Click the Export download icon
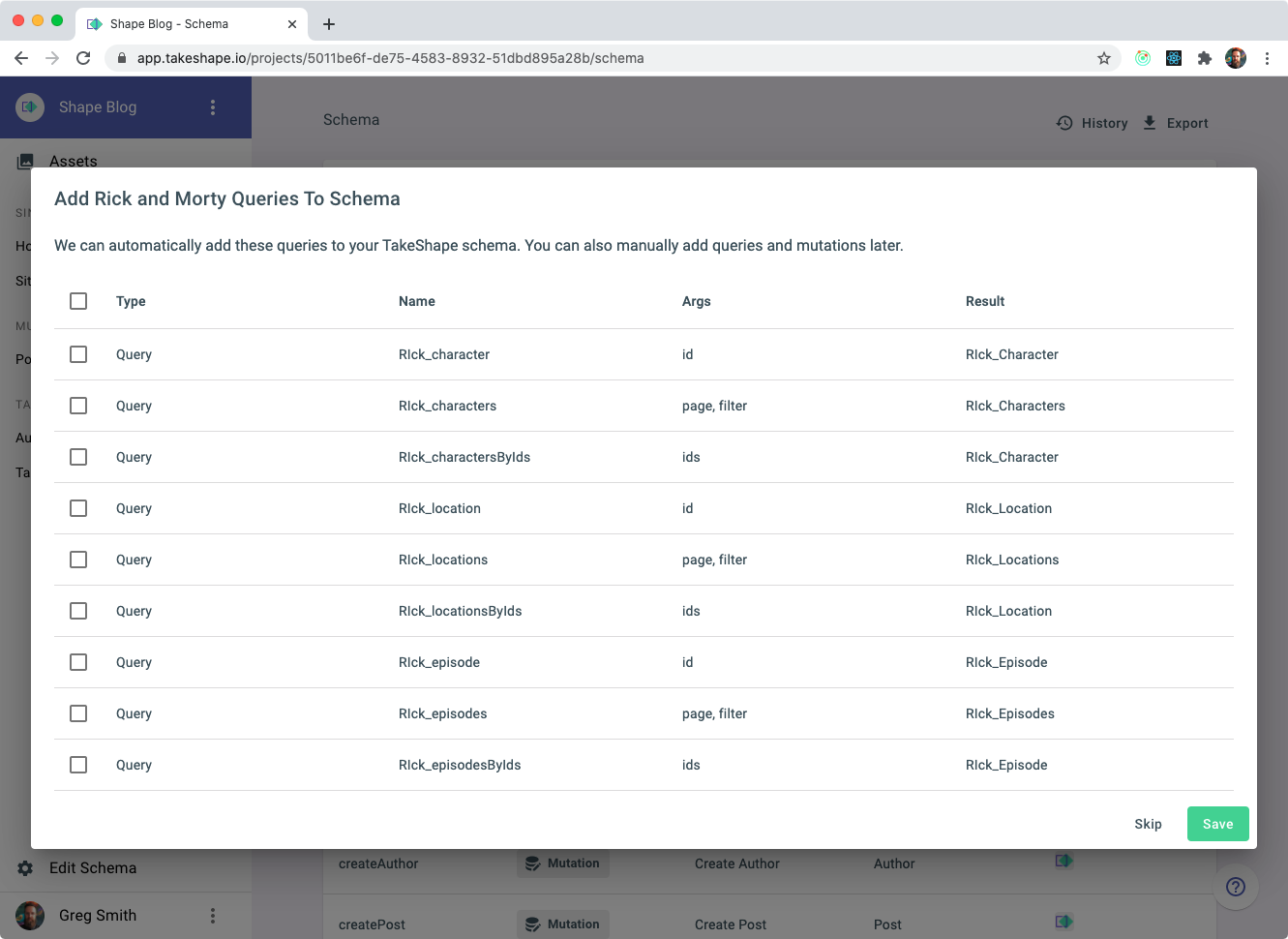Screen dimensions: 1288x939 coord(1150,123)
